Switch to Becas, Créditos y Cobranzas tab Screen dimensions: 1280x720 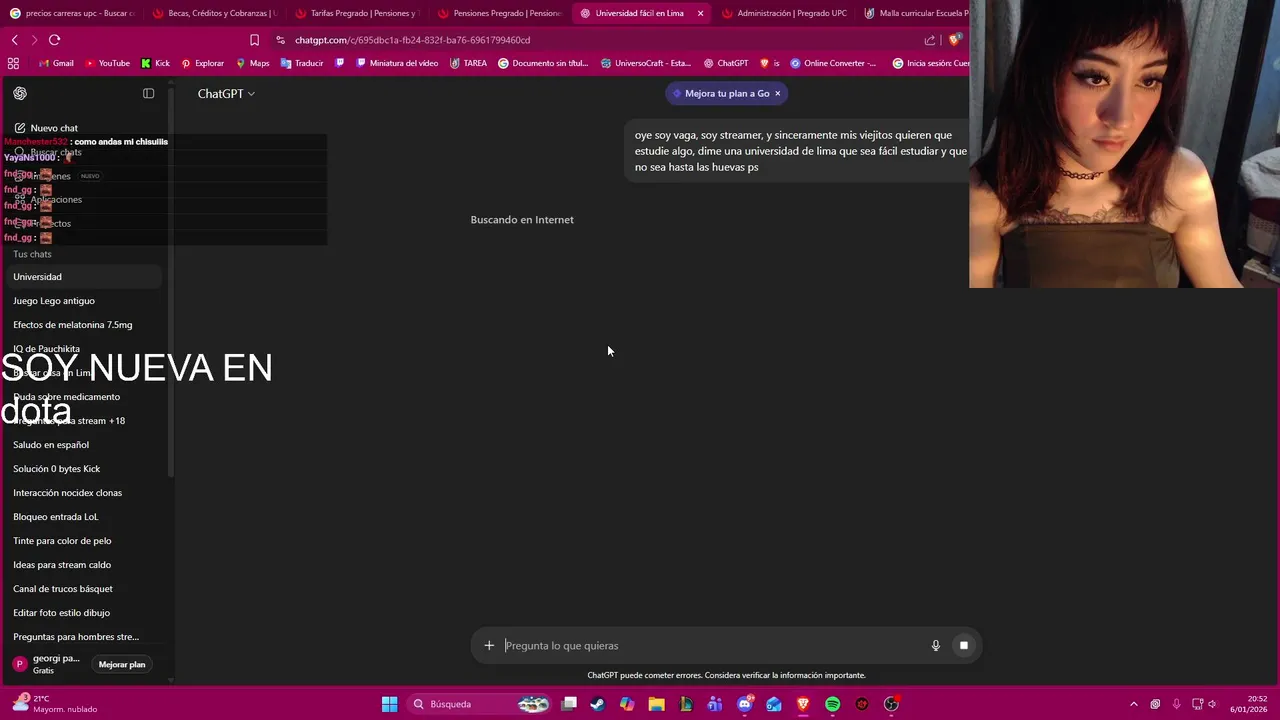pos(214,13)
